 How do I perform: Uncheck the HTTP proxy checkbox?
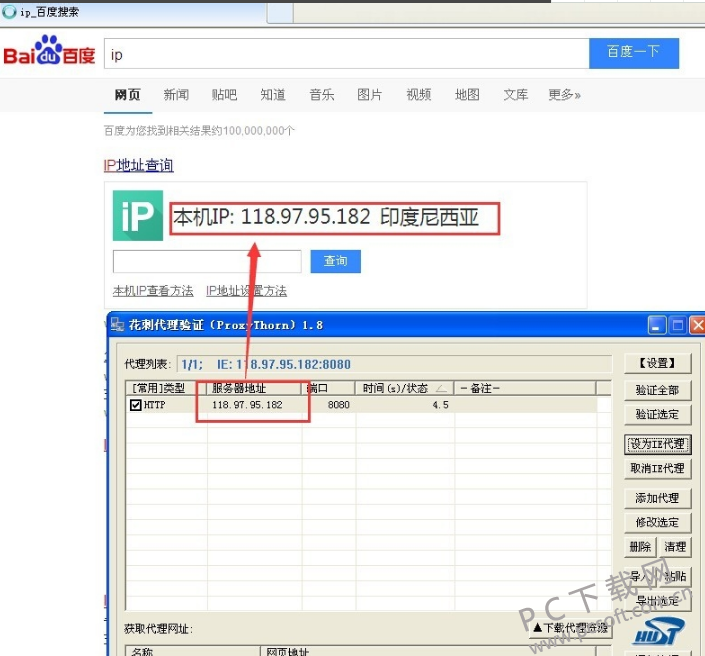[x=135, y=405]
